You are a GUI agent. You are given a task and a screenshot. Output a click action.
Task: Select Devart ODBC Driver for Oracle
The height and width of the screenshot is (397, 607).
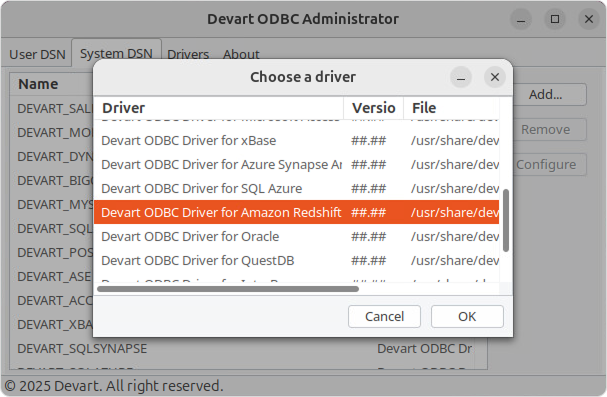coord(297,236)
